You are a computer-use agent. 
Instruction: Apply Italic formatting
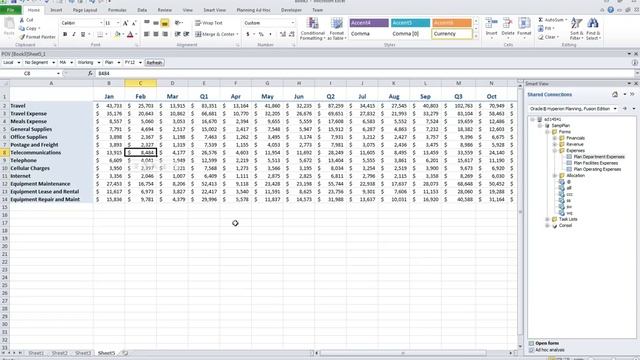(74, 35)
